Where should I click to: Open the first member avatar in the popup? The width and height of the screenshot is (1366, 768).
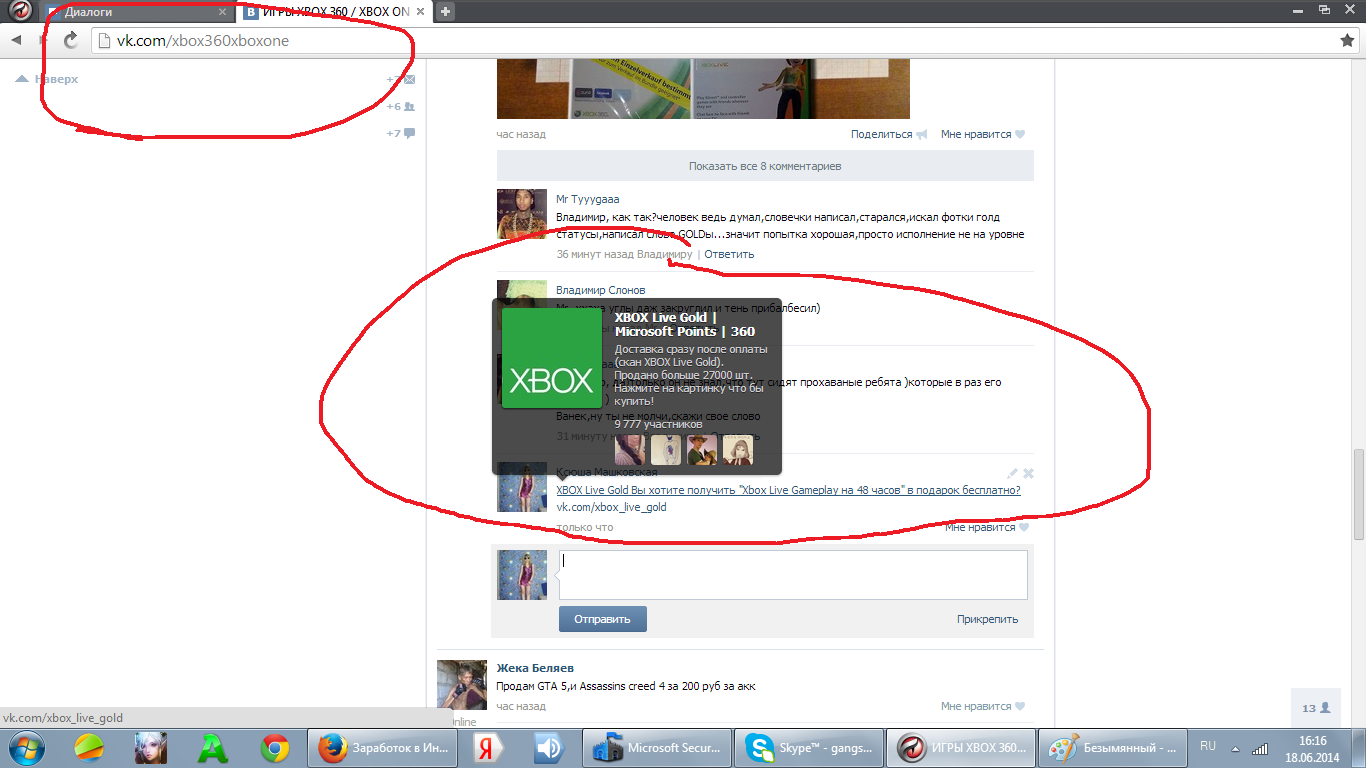tap(630, 450)
